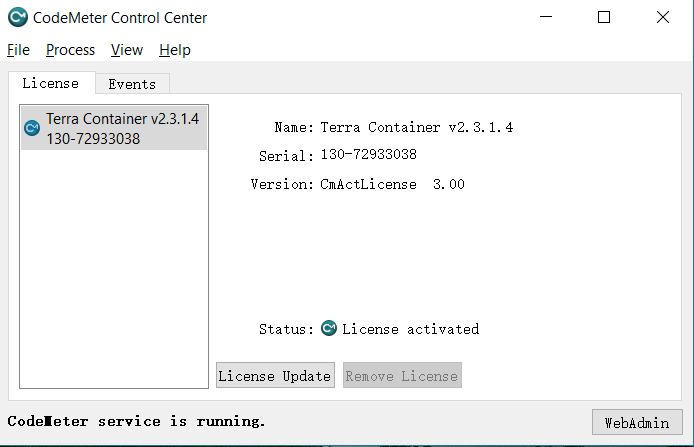Image resolution: width=694 pixels, height=447 pixels.
Task: Click the License Update button
Action: (x=275, y=375)
